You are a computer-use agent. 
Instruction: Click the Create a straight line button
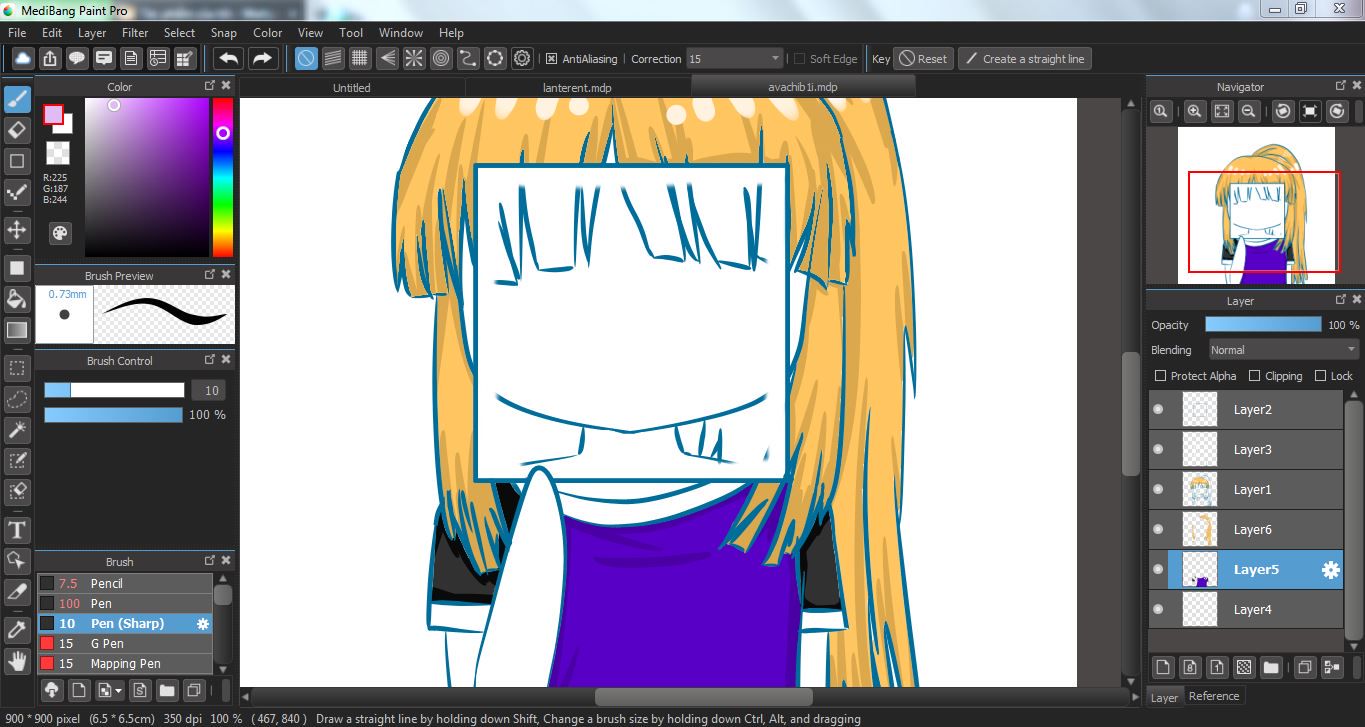tap(1024, 59)
